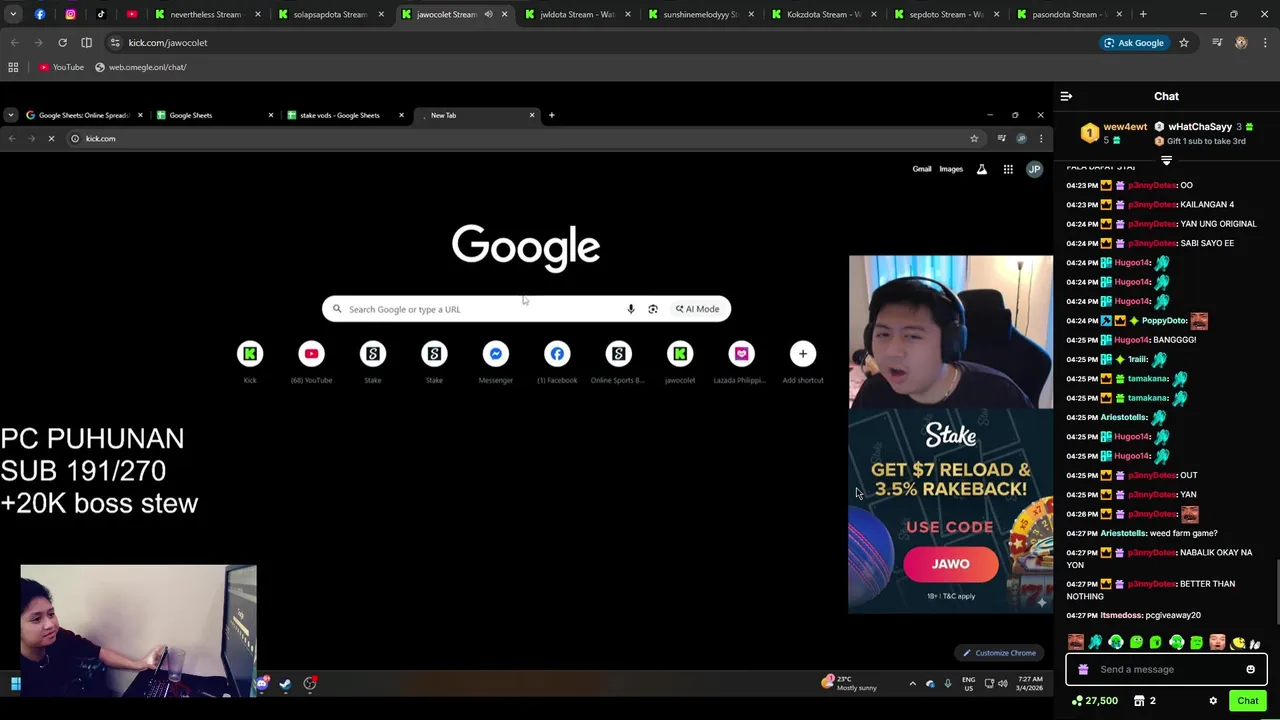Click the Ask Google button

[1134, 43]
